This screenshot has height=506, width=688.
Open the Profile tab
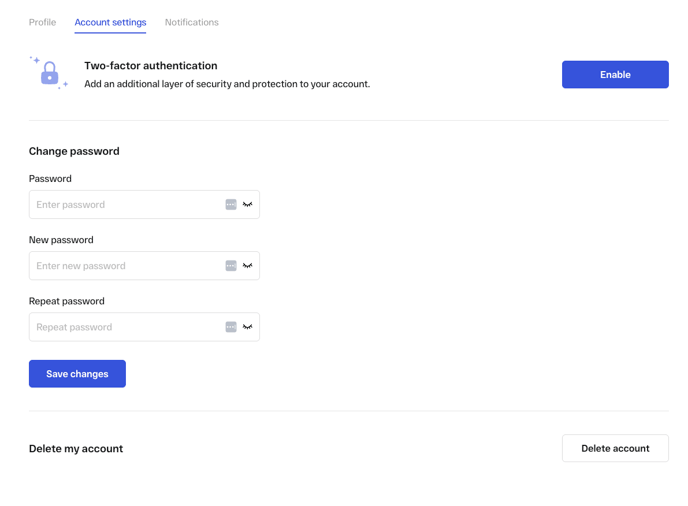point(42,22)
